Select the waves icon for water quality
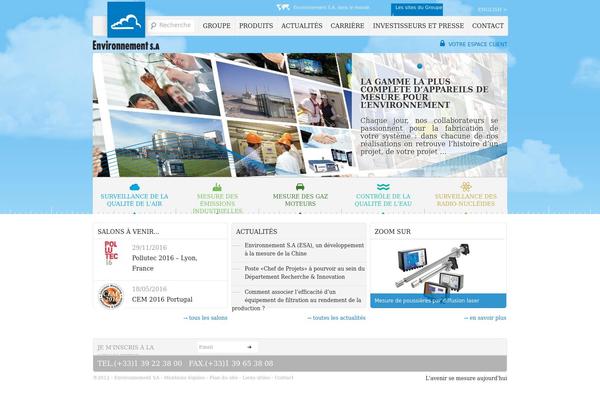 pyautogui.click(x=383, y=187)
